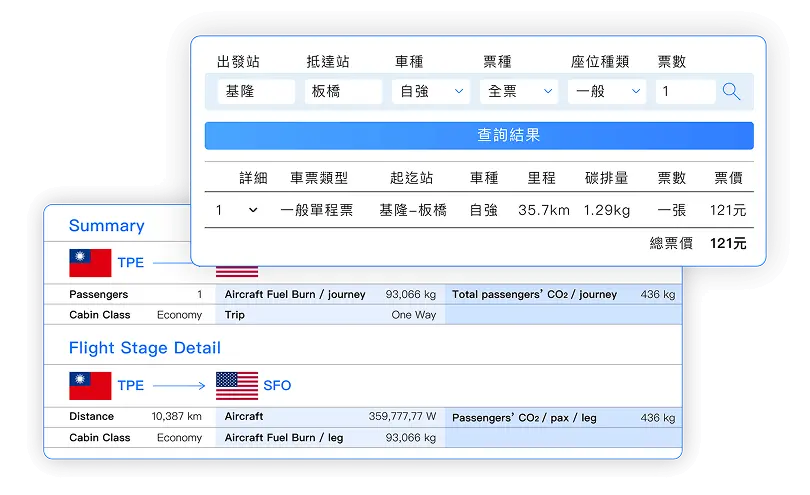Click the 436 kg value in Summary
This screenshot has width=810, height=495.
658,295
